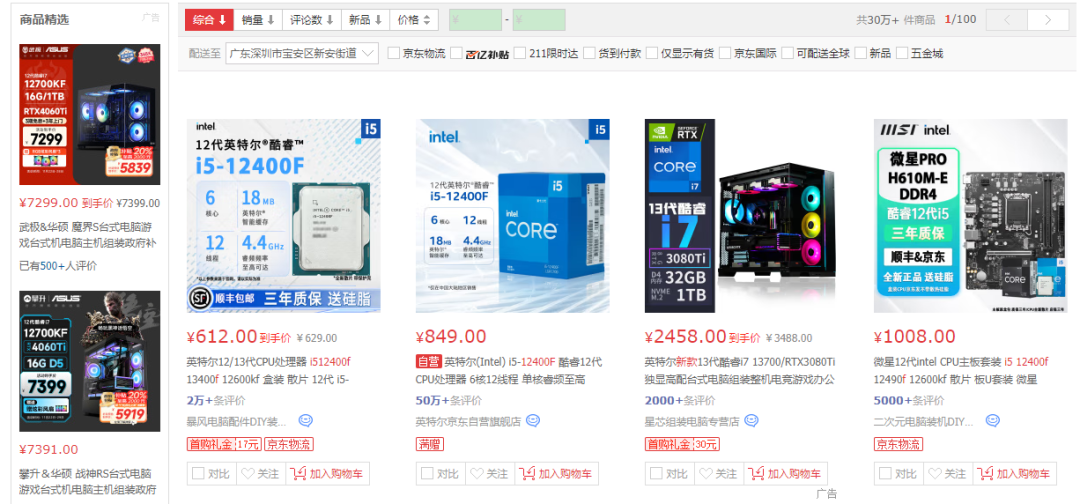Sort by 综合 tab
The height and width of the screenshot is (504, 1080).
point(209,20)
